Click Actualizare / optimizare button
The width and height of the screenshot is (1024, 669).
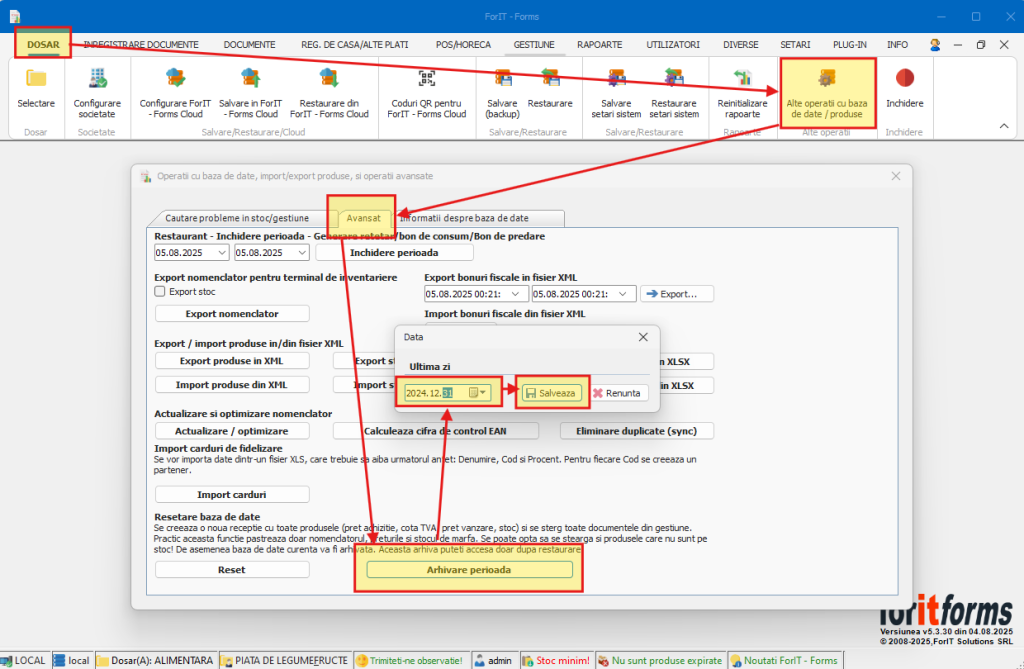[232, 431]
